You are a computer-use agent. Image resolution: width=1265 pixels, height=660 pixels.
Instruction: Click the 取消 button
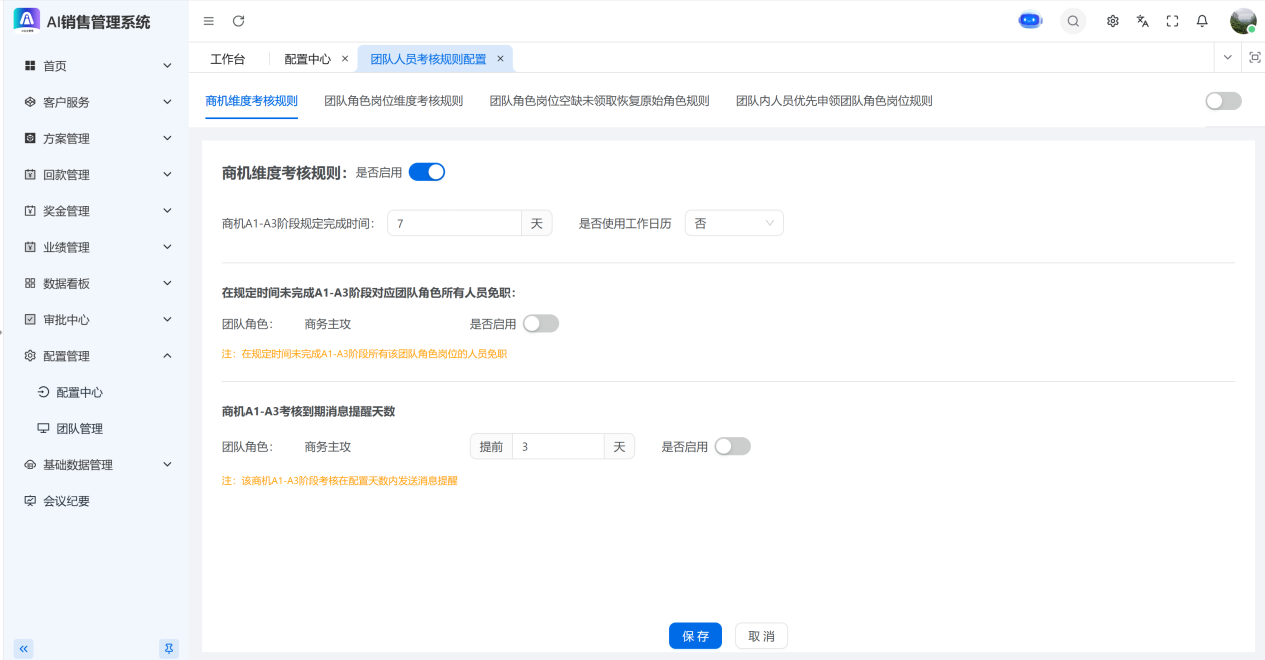click(x=761, y=636)
